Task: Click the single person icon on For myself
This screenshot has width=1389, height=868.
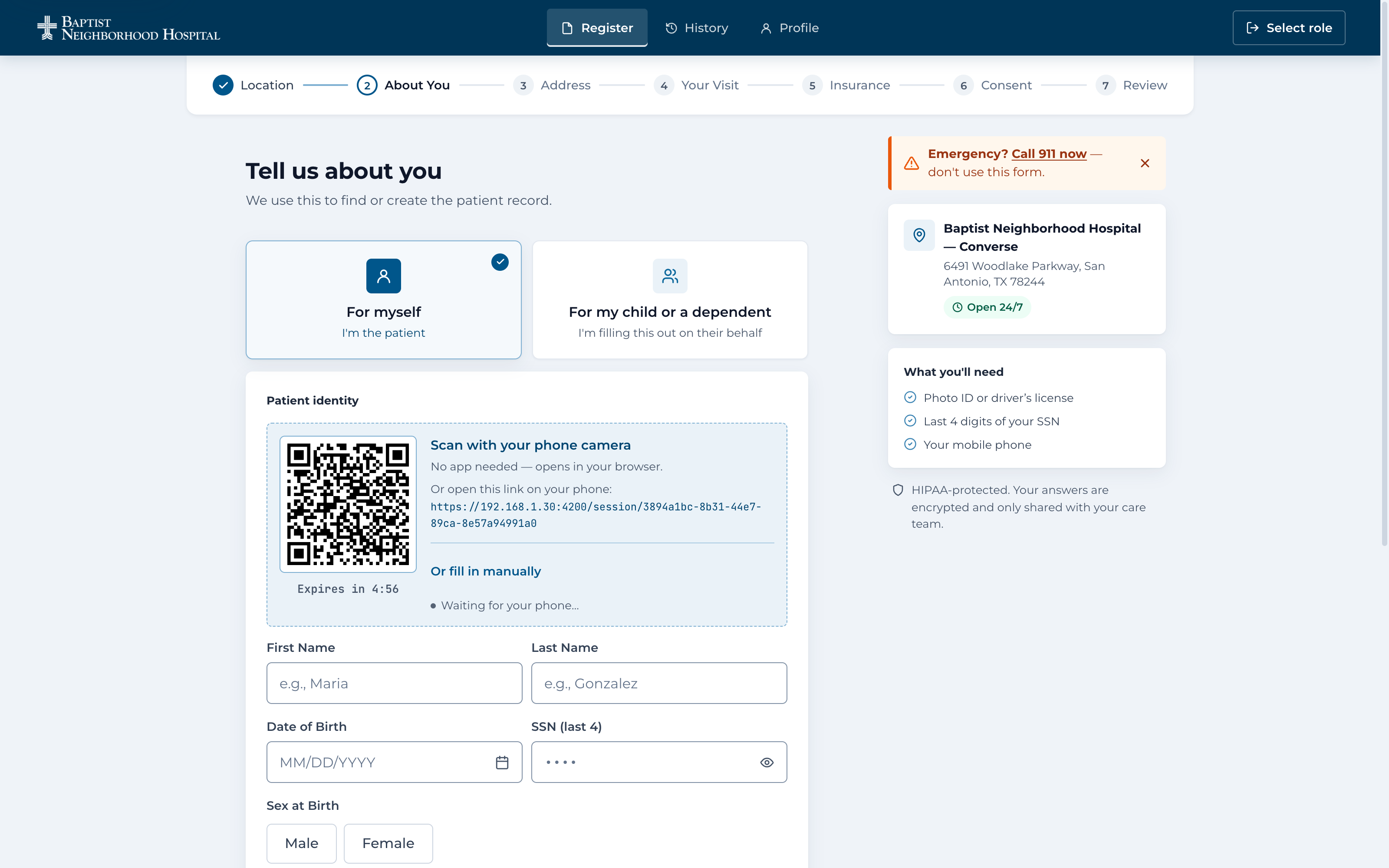Action: click(383, 276)
